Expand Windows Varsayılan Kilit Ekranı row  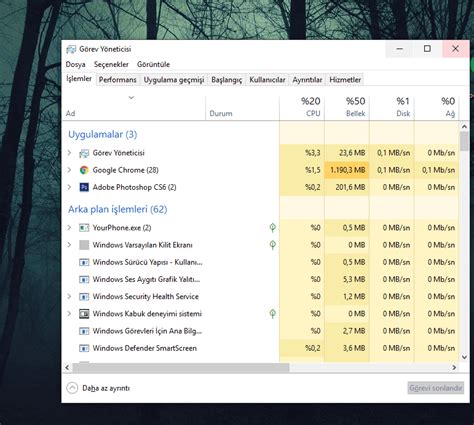coord(69,245)
